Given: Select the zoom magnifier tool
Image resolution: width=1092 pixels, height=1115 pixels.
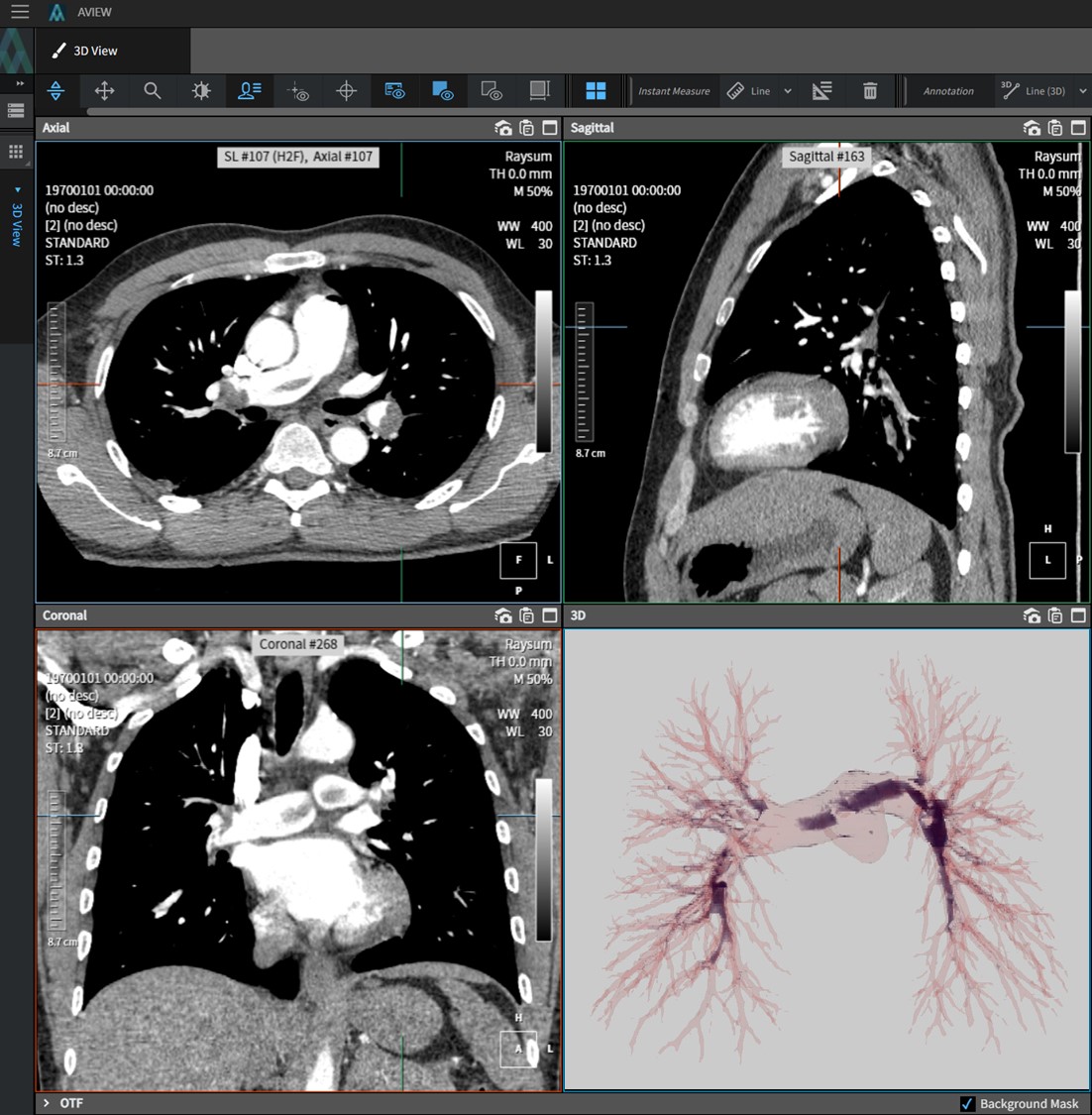Looking at the screenshot, I should (x=153, y=91).
